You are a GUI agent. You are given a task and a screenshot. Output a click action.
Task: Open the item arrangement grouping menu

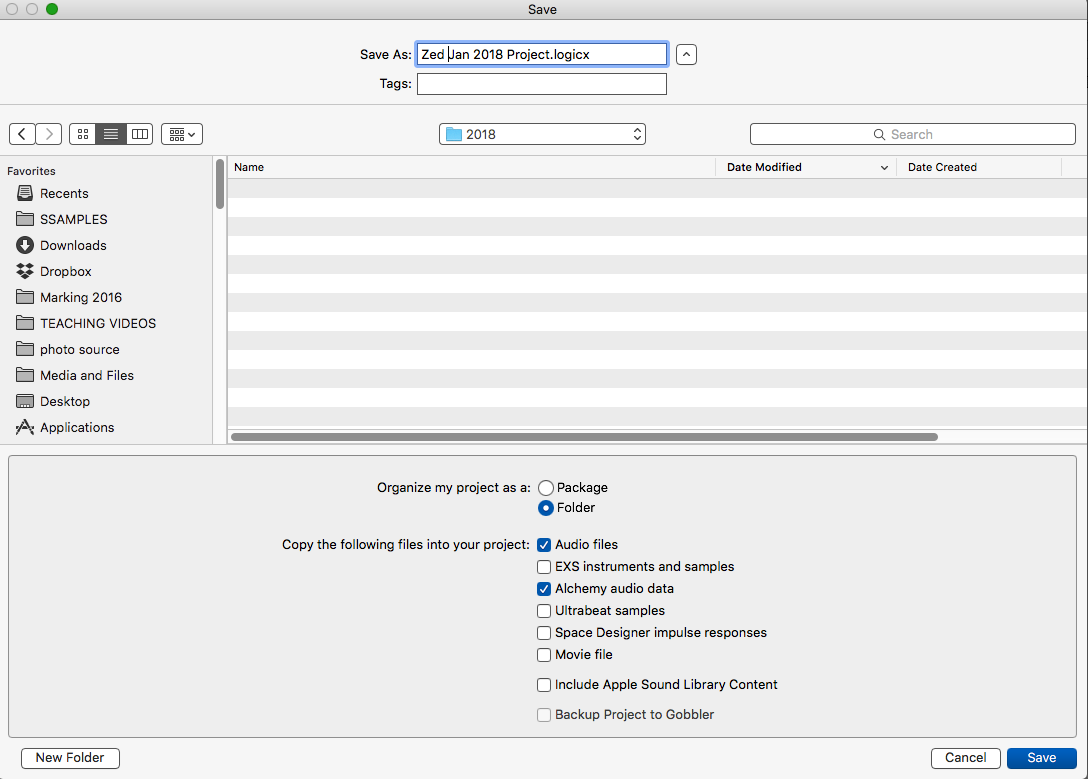coord(182,134)
